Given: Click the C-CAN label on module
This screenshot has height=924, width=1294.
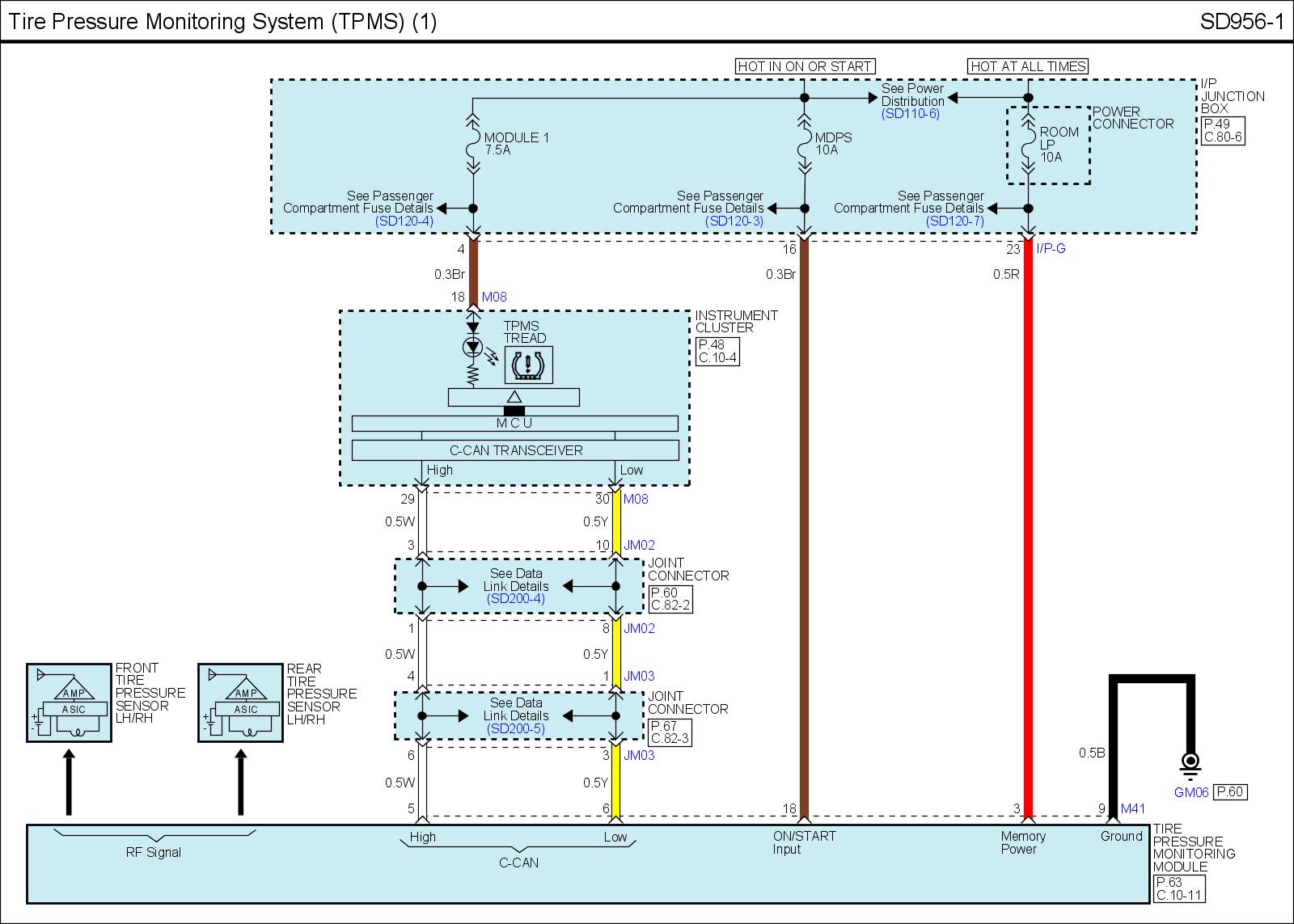Looking at the screenshot, I should pos(518,863).
